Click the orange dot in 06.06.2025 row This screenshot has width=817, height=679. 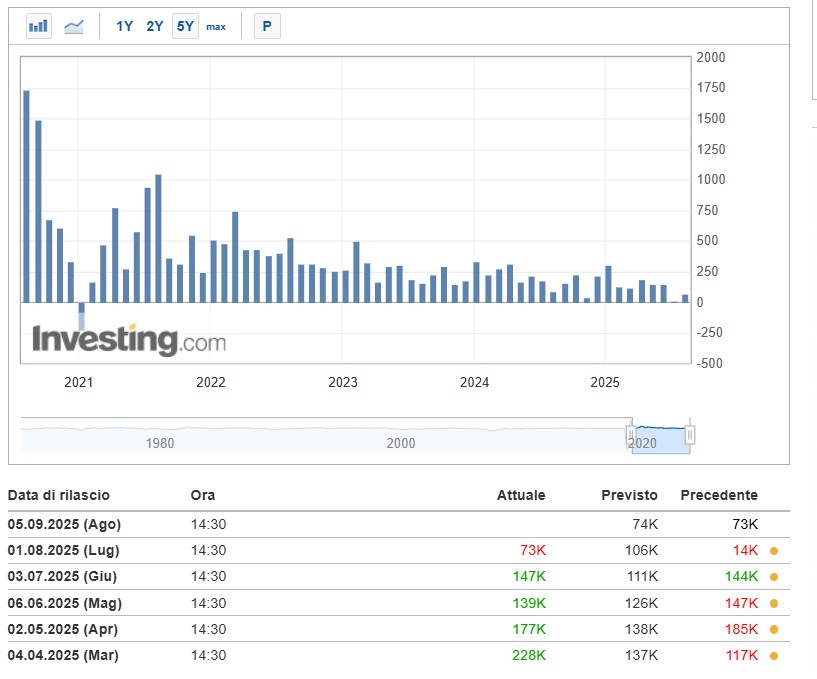coord(774,603)
